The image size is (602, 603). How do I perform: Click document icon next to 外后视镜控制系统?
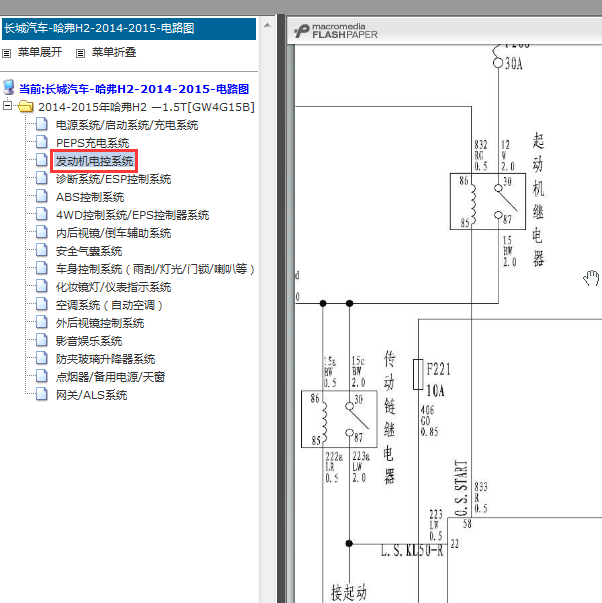pyautogui.click(x=42, y=322)
